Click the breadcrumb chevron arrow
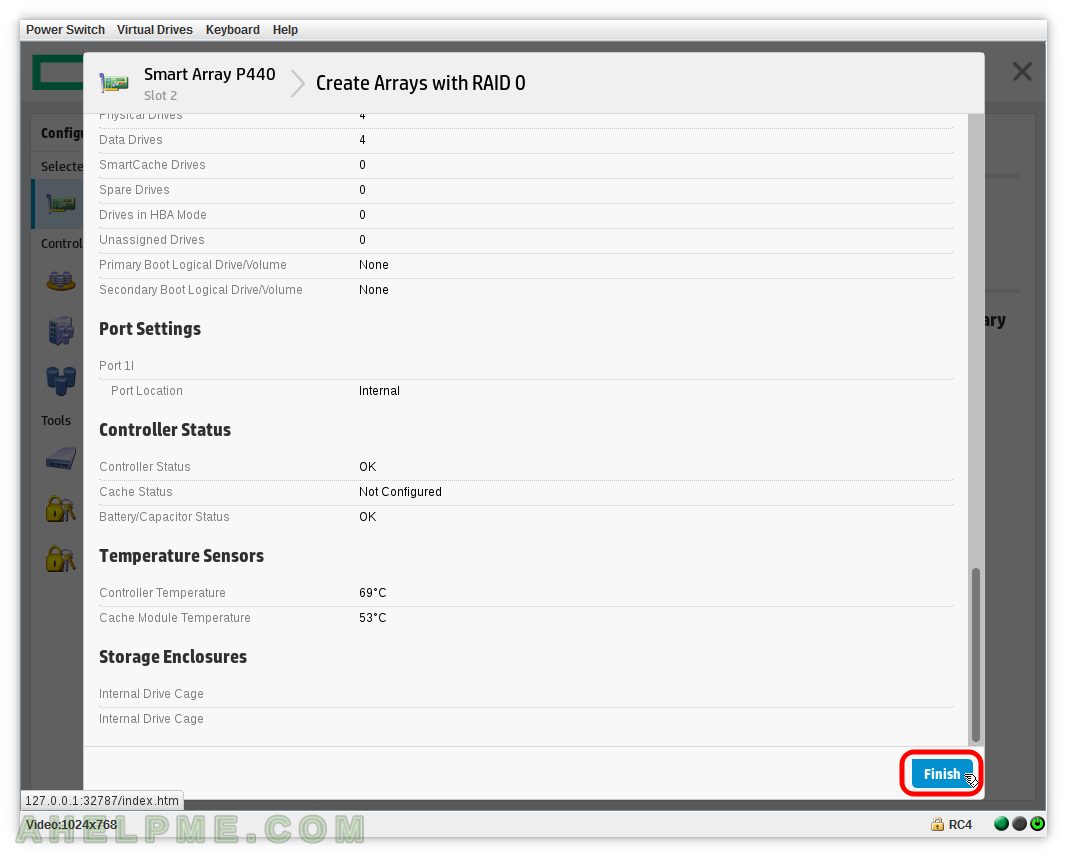Image resolution: width=1067 pixels, height=857 pixels. click(x=297, y=83)
